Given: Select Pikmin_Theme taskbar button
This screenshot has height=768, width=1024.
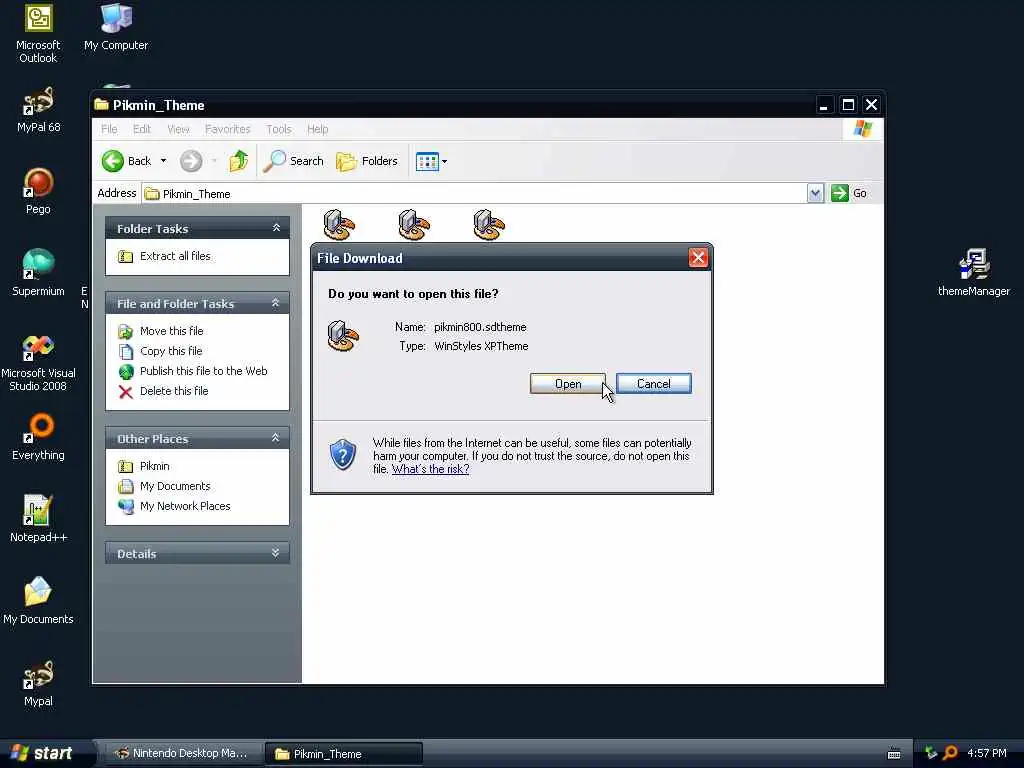Looking at the screenshot, I should coord(344,754).
